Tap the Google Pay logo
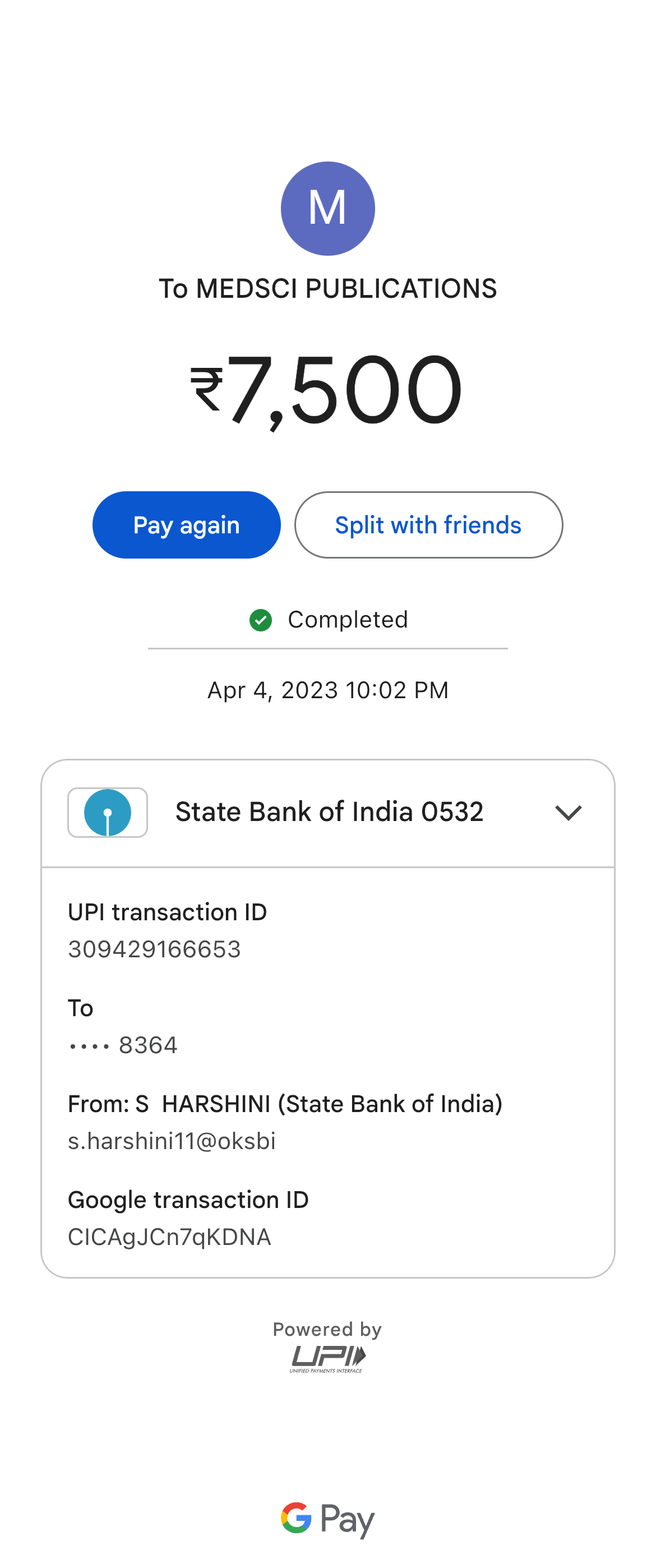The image size is (656, 1568). coord(327,1519)
